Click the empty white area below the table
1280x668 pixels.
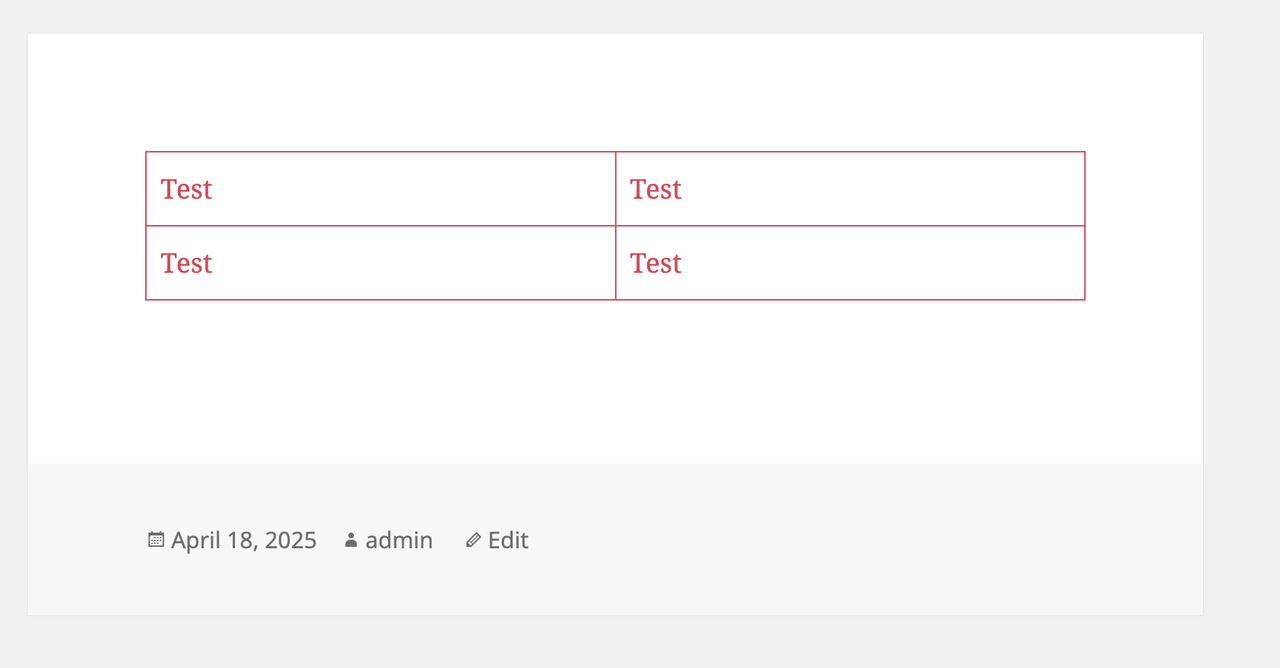(615, 380)
